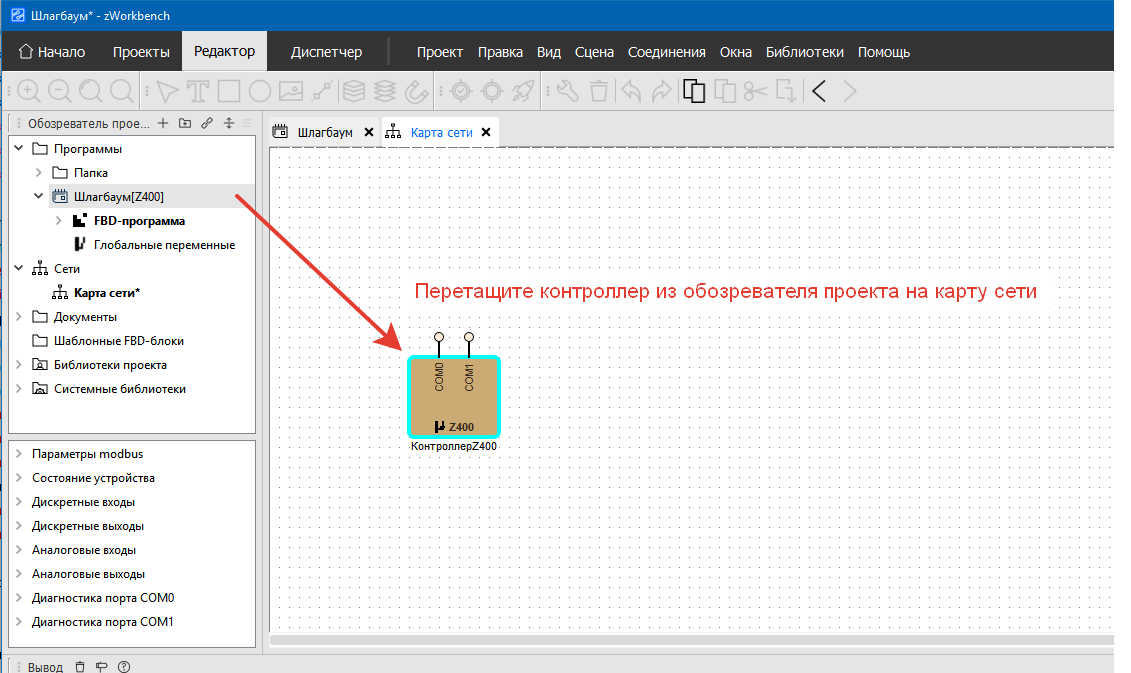Screen dimensions: 1131x673
Task: Go to the Диспетчер mode
Action: pos(326,52)
